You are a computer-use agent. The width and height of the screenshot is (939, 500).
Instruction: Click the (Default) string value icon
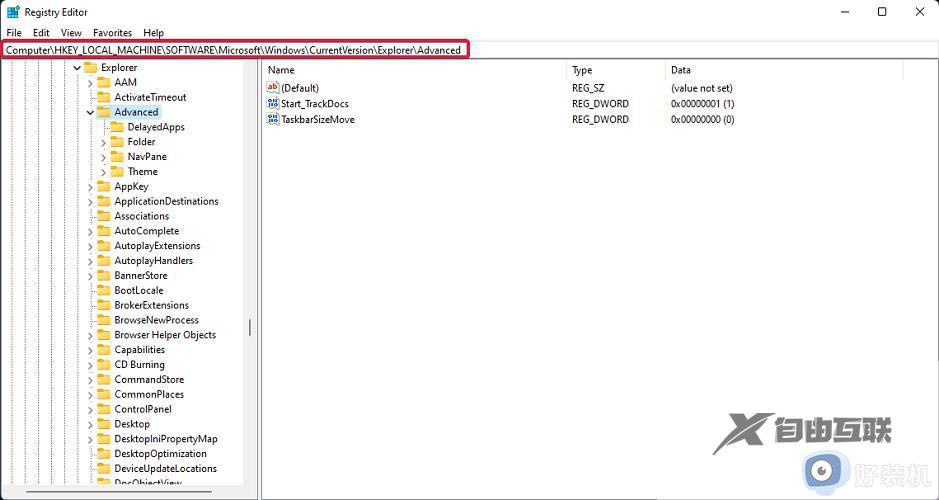(273, 88)
